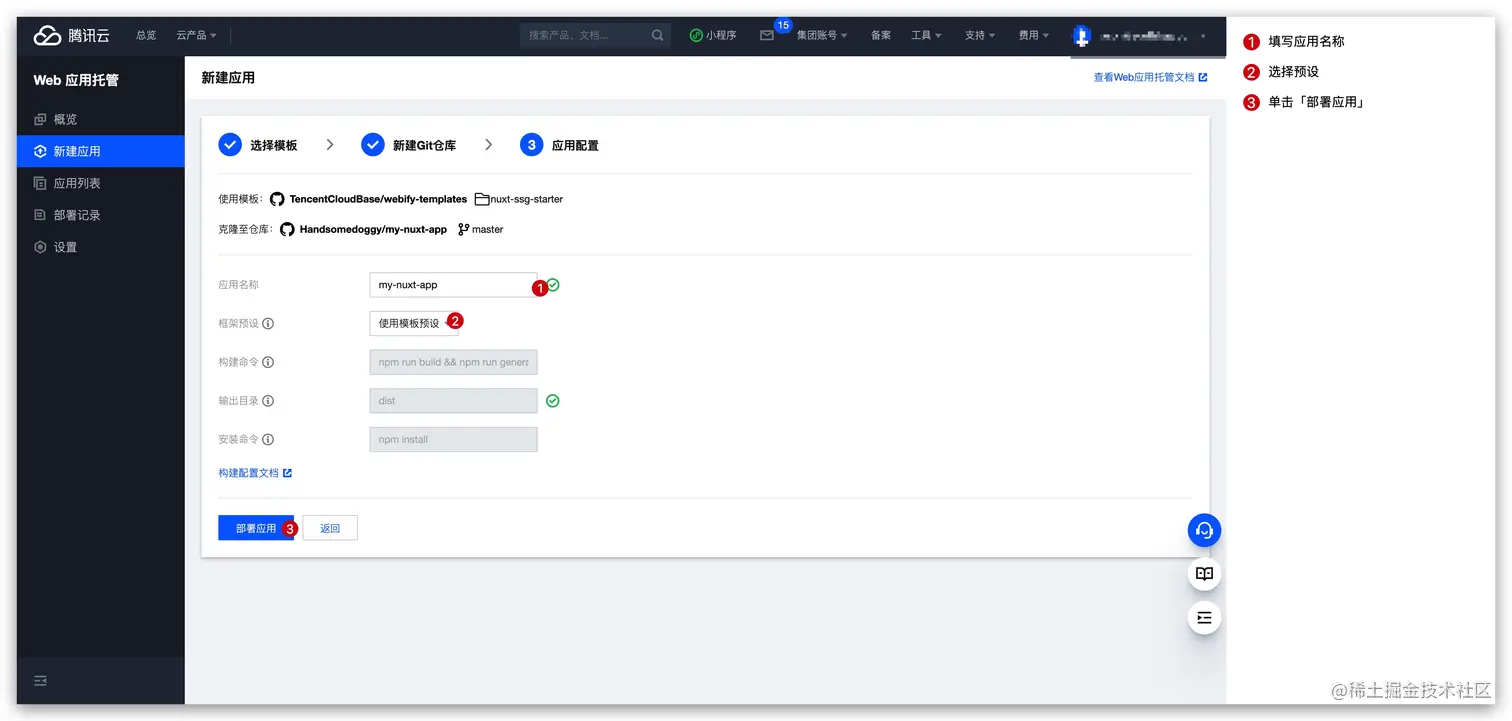Open the mail messages icon
Image resolution: width=1512 pixels, height=721 pixels.
coord(767,35)
